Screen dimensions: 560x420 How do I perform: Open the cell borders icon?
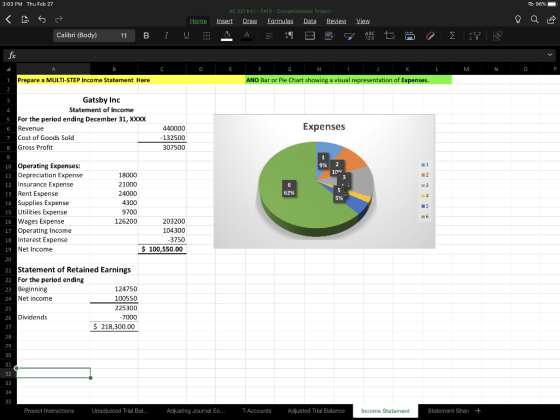click(206, 36)
